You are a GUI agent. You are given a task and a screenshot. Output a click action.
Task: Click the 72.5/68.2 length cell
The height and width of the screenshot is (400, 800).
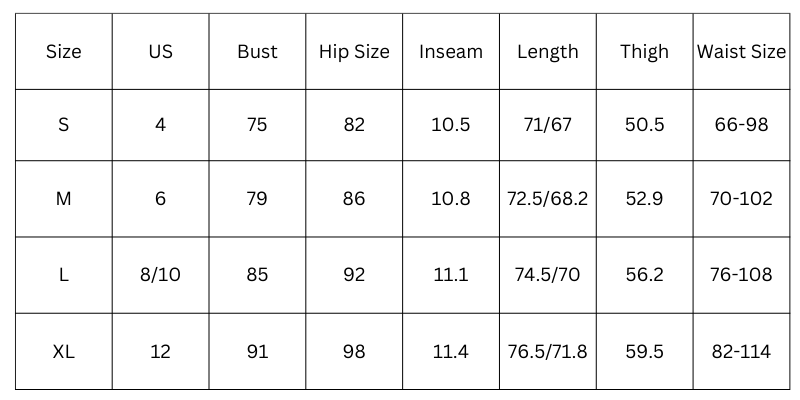[x=547, y=199]
